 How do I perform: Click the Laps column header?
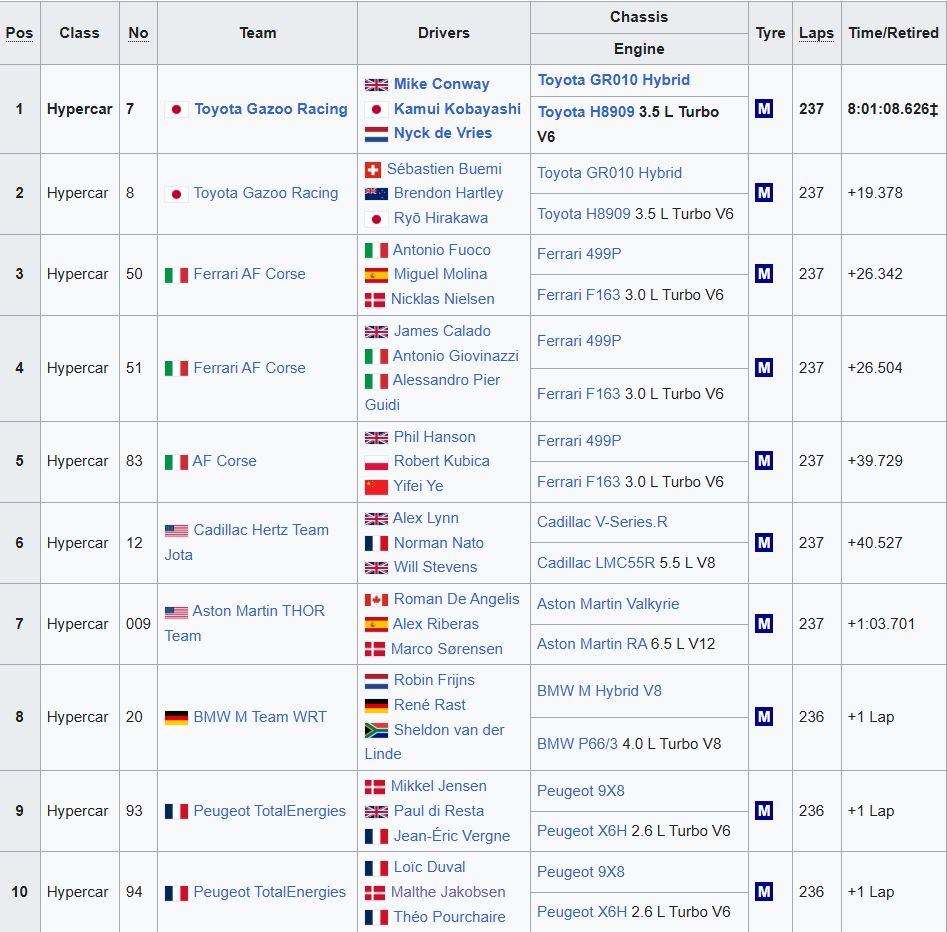(x=816, y=33)
